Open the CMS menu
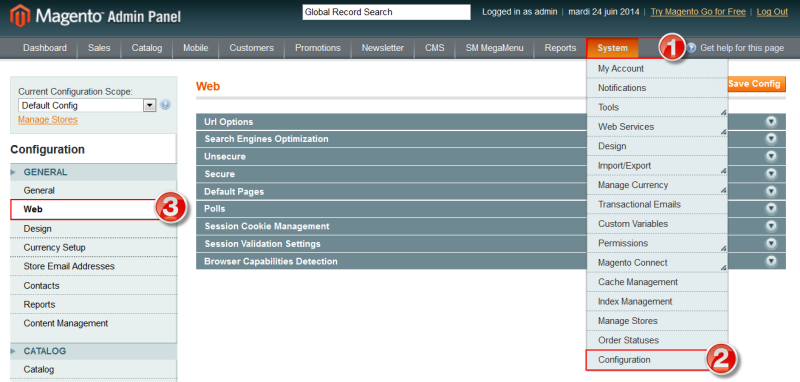 pos(435,48)
